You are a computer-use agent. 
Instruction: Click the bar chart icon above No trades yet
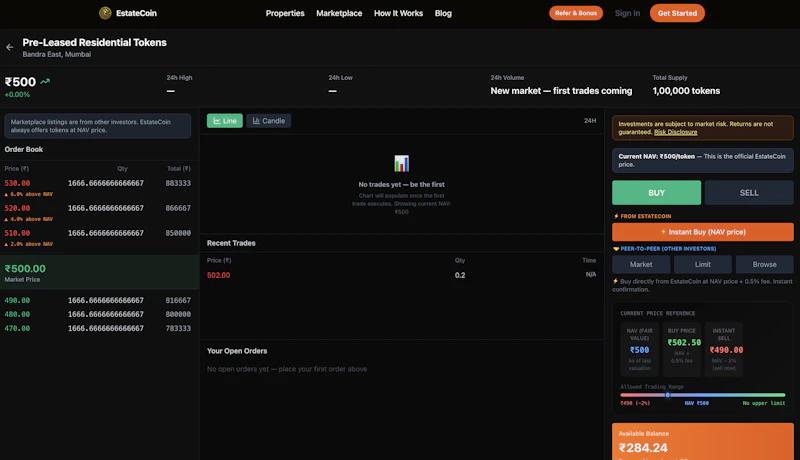coord(402,163)
